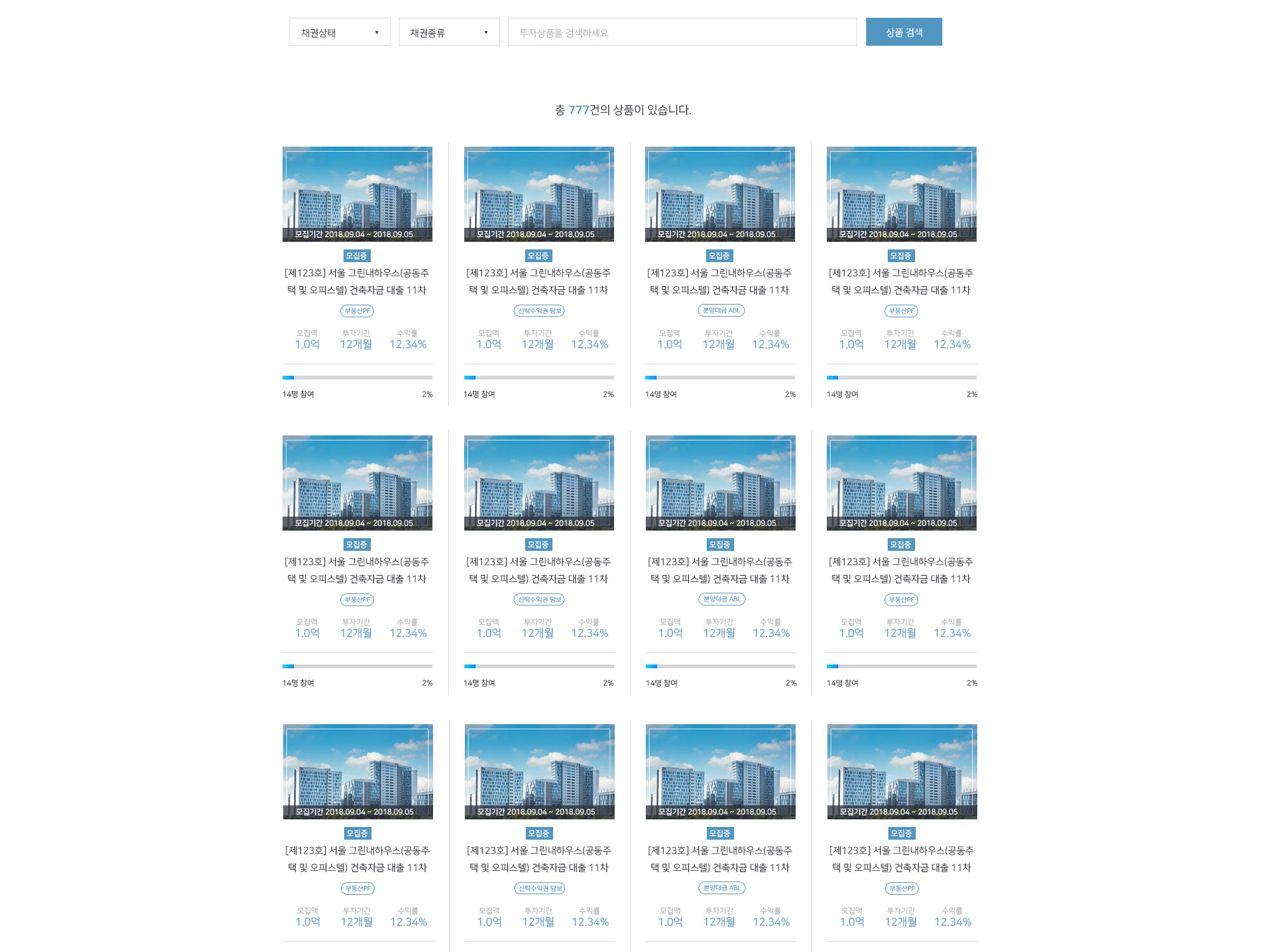Open the [제123호] title in the middle-row 분양대금 ABL card

tap(720, 570)
